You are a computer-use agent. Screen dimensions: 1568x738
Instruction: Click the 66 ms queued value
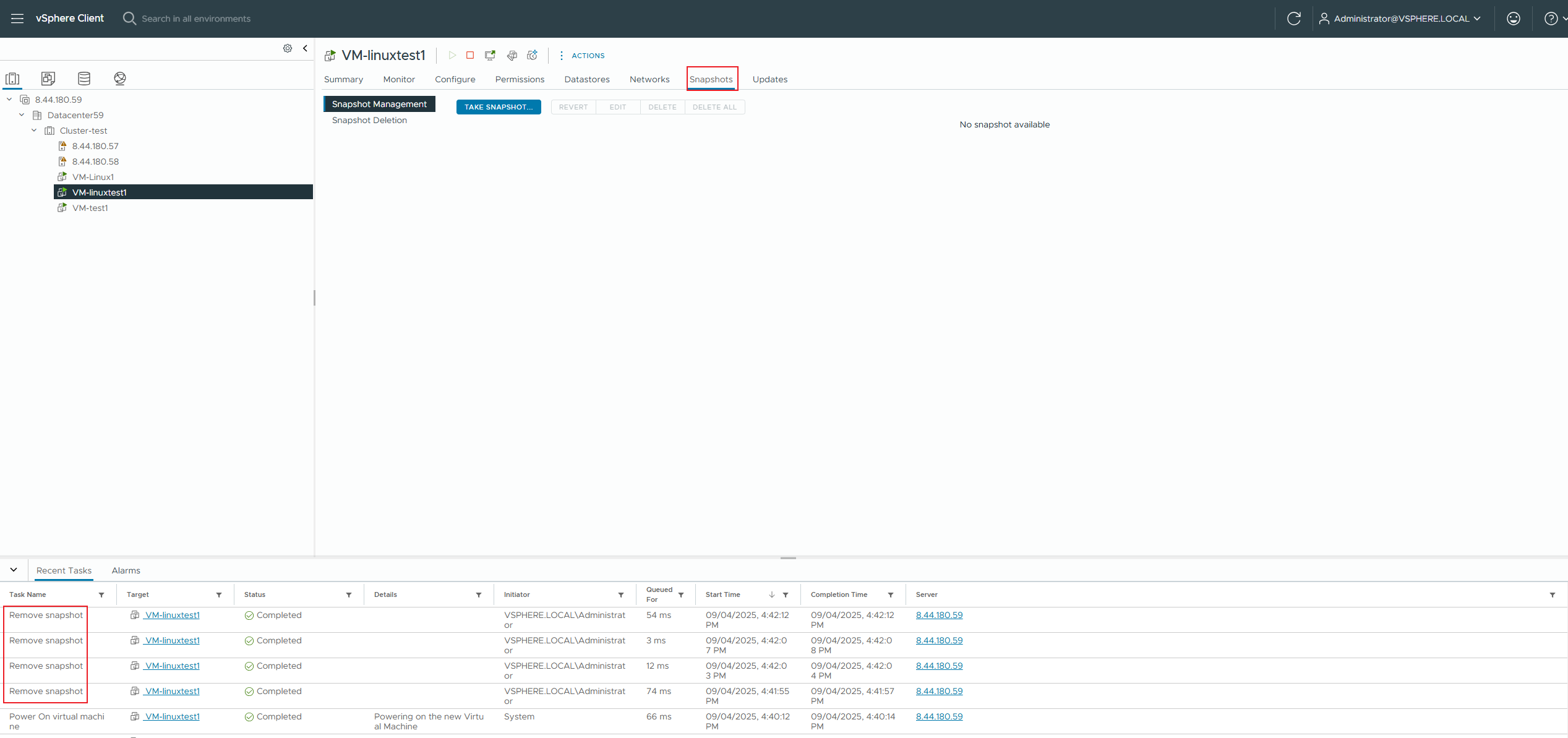coord(659,716)
